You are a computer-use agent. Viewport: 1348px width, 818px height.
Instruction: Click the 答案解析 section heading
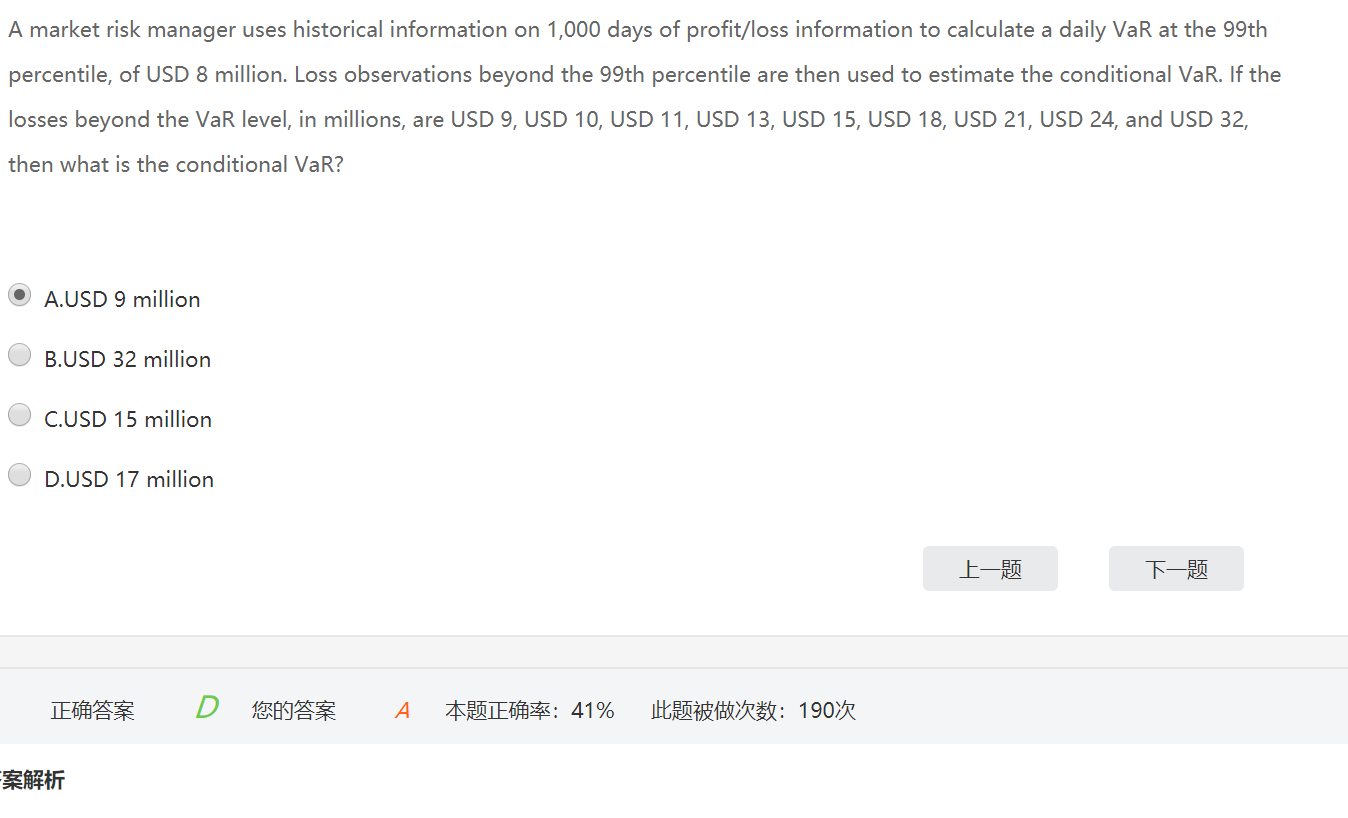[x=32, y=780]
